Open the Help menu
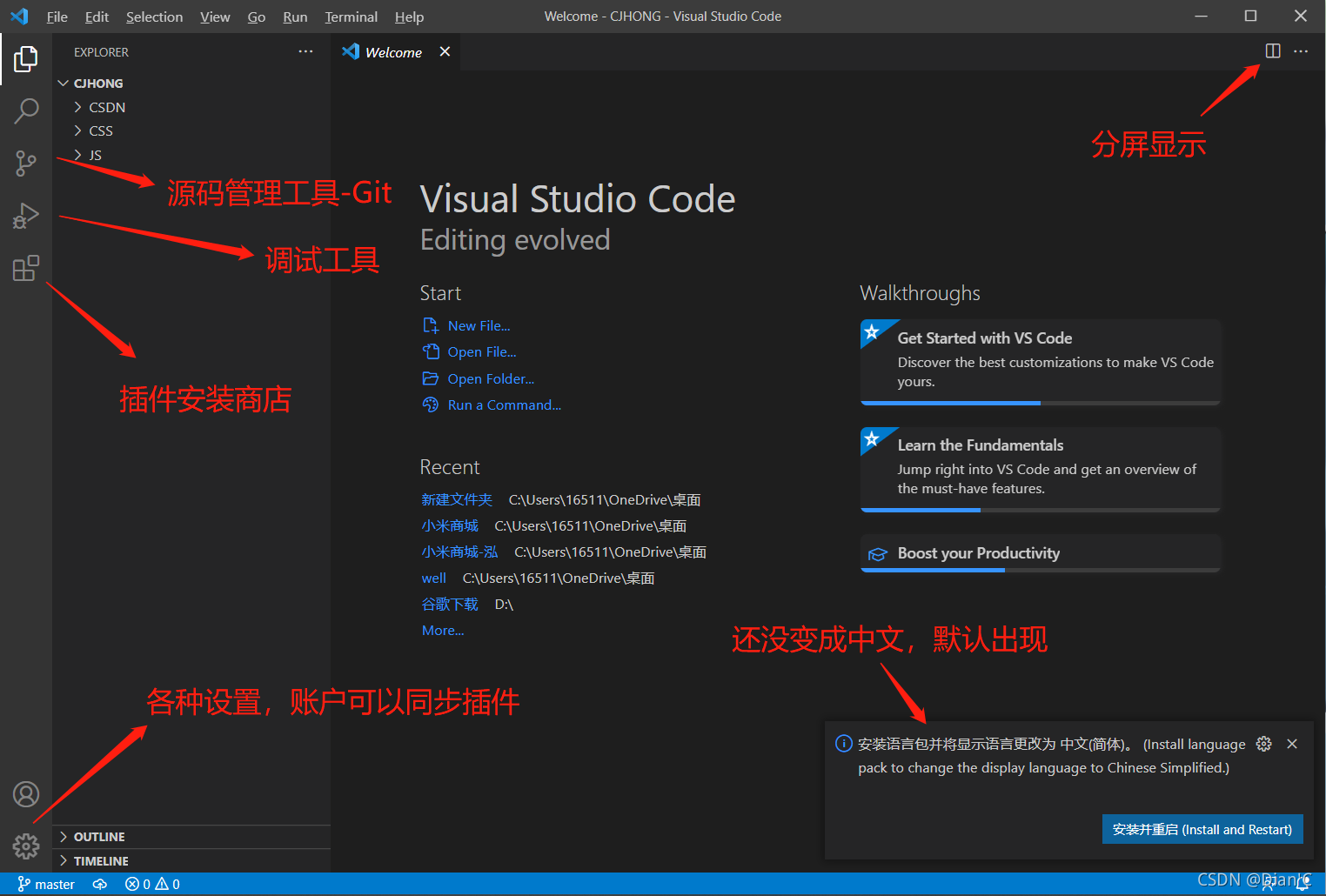 tap(409, 17)
